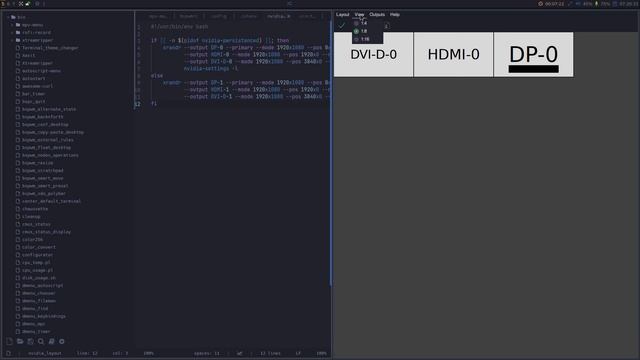The image size is (640, 360).
Task: Click the line 12 indicator in status bar
Action: [x=87, y=353]
